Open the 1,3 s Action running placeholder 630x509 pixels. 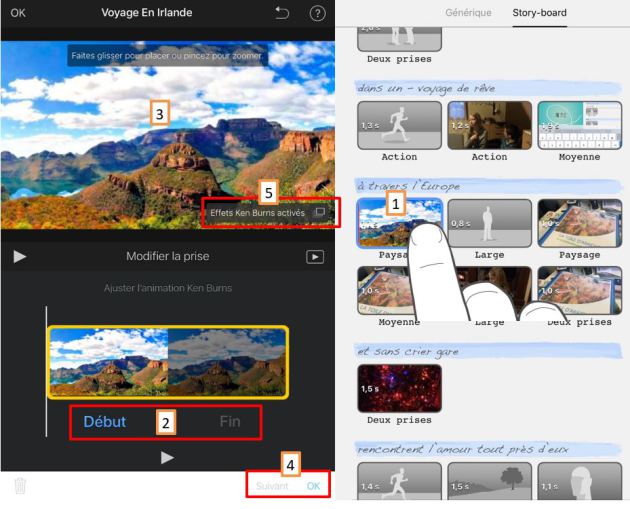coord(399,125)
